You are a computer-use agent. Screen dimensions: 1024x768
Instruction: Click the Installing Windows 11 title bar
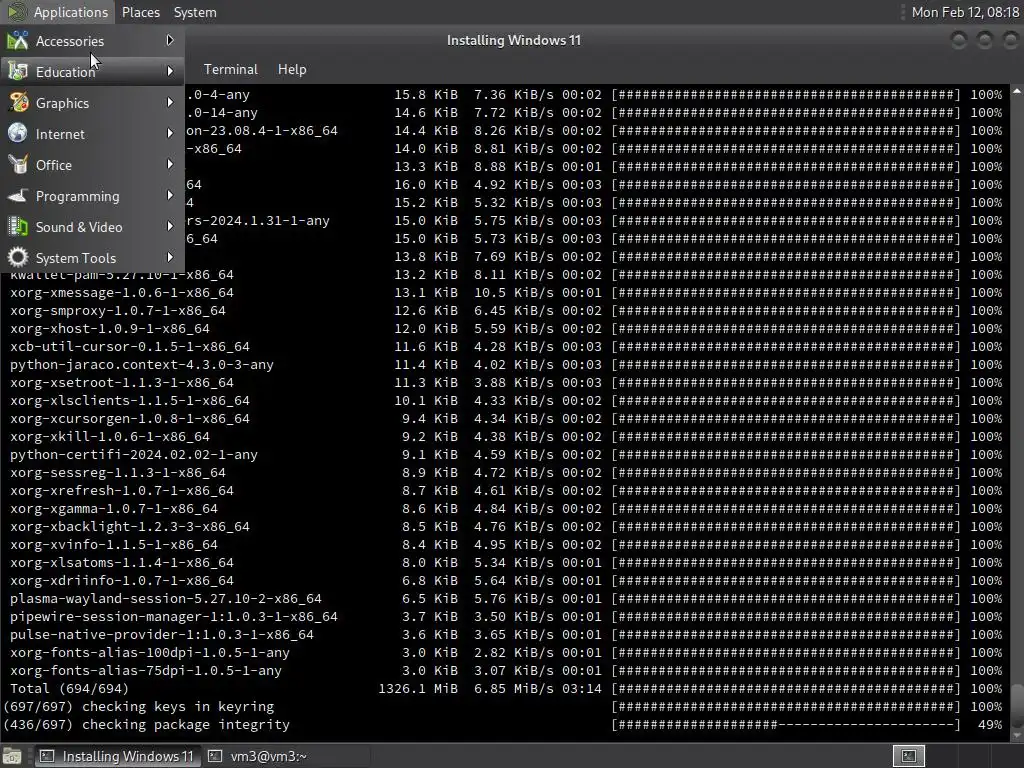pos(513,40)
